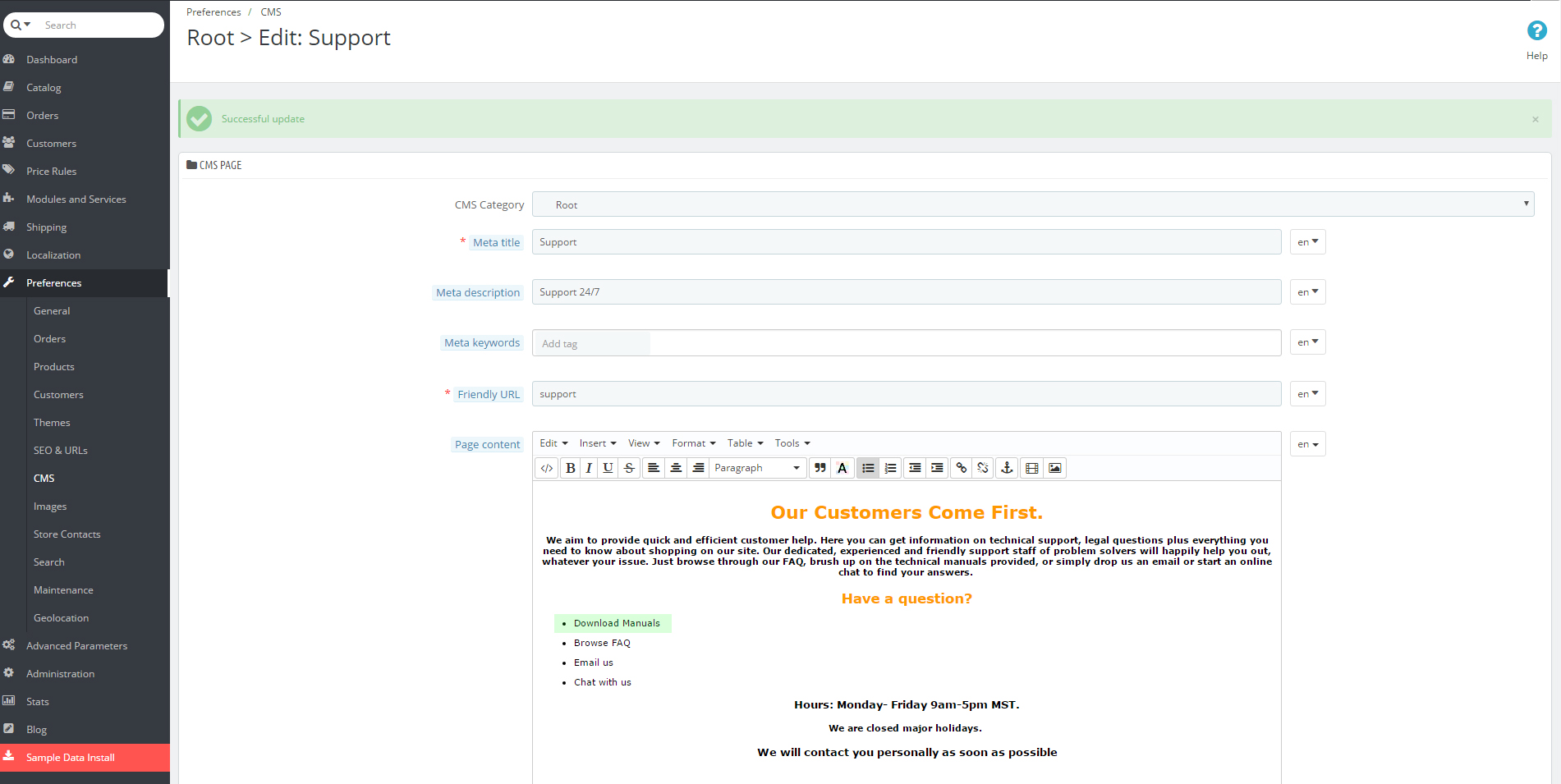The height and width of the screenshot is (784, 1561).
Task: Toggle bold formatting in editor
Action: click(571, 468)
